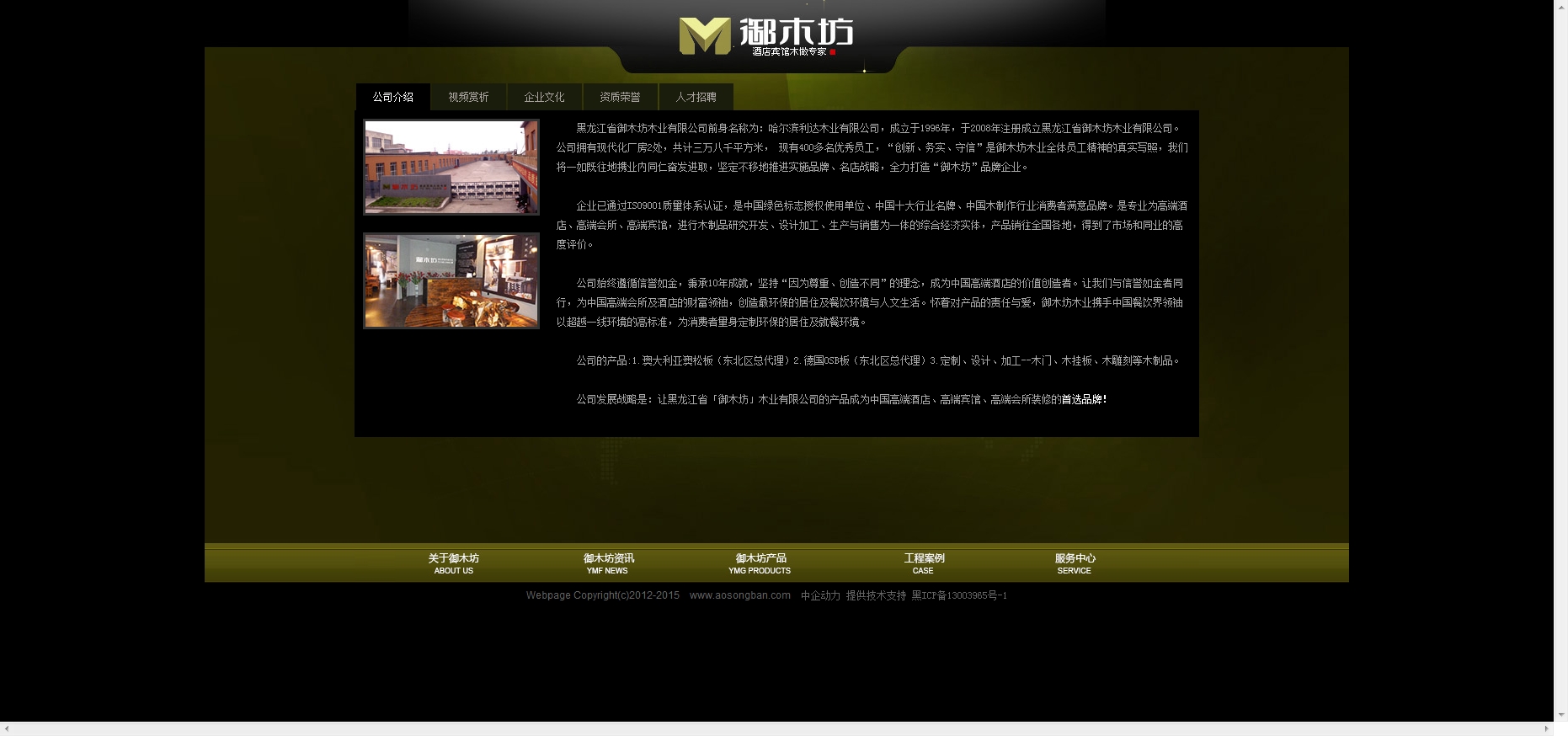Open 工程案例 Case menu

coord(924,564)
